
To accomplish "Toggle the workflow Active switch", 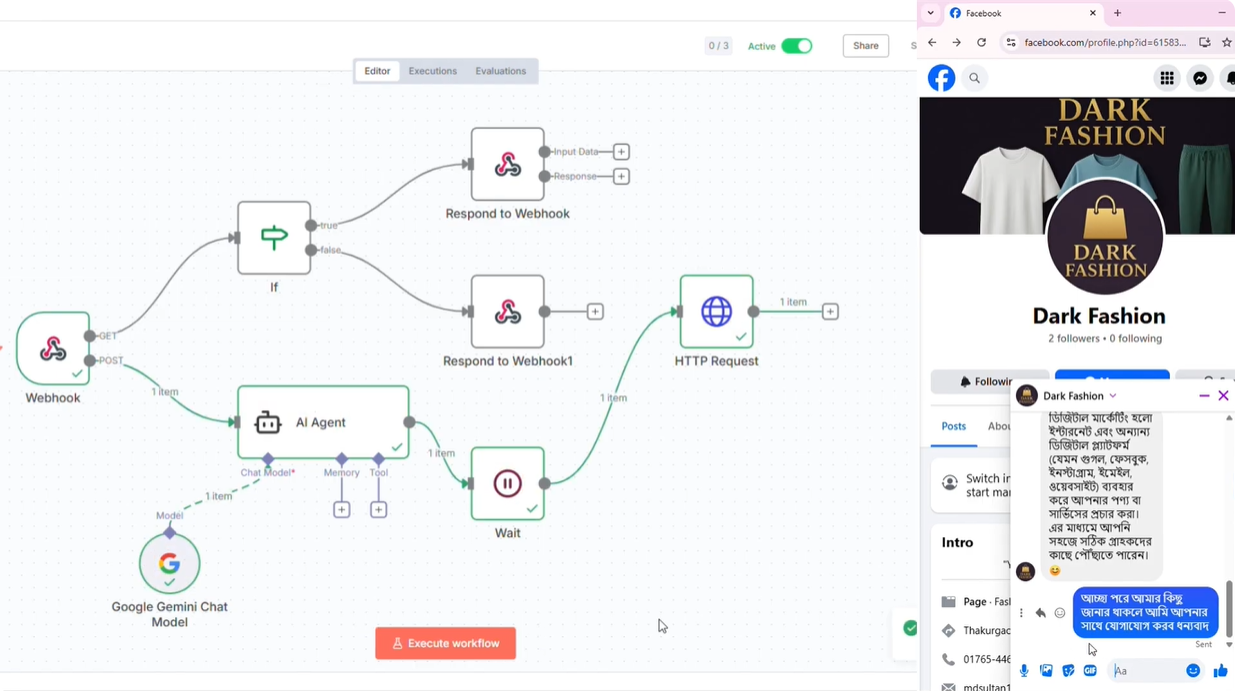I will coord(796,46).
